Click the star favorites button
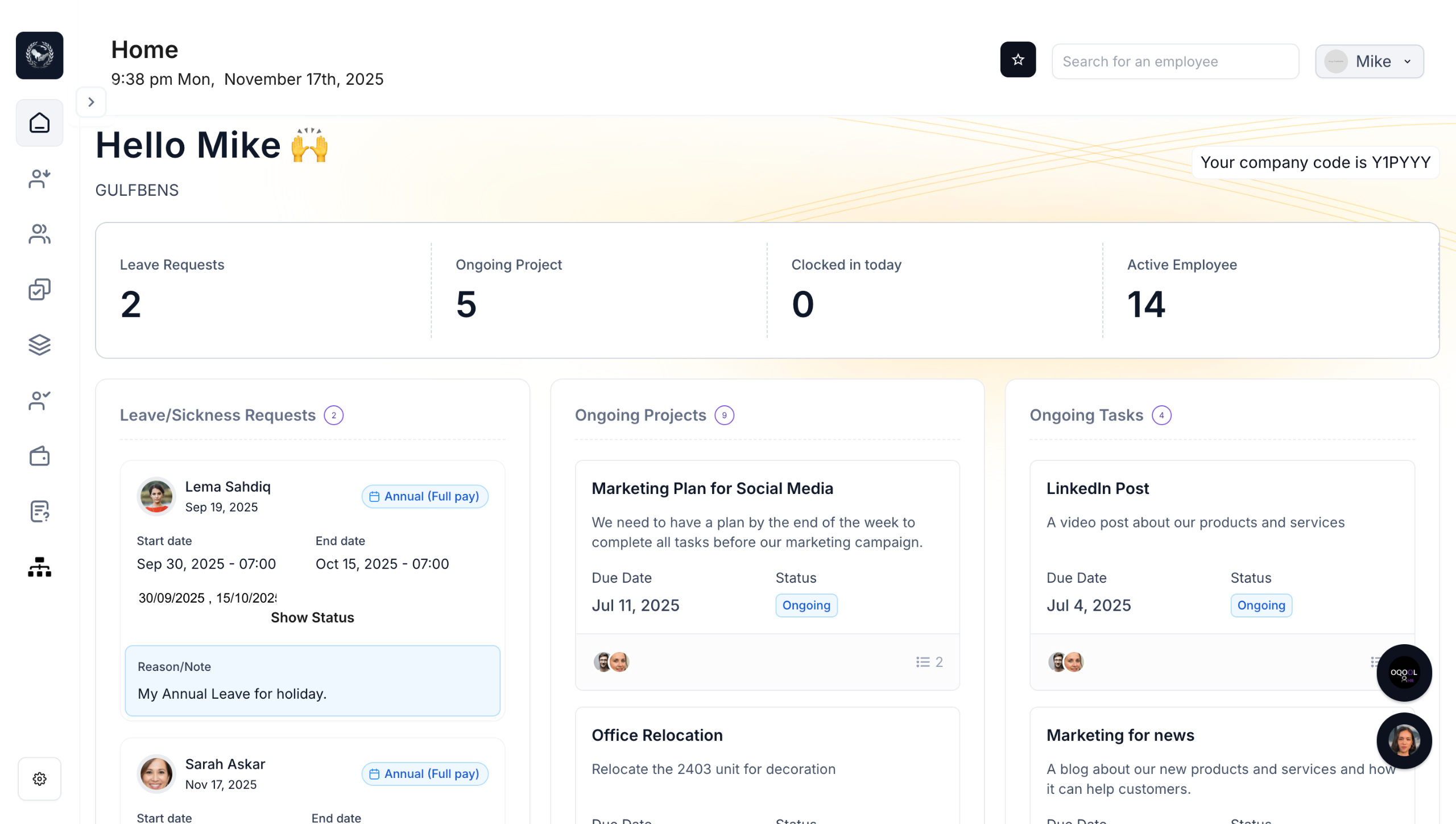 [x=1017, y=59]
